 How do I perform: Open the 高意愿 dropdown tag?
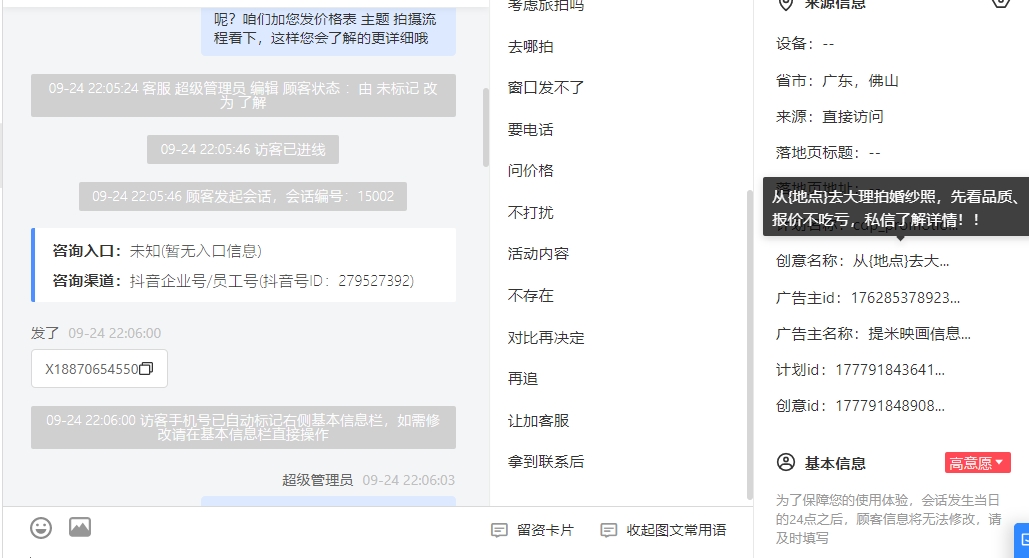[x=977, y=463]
